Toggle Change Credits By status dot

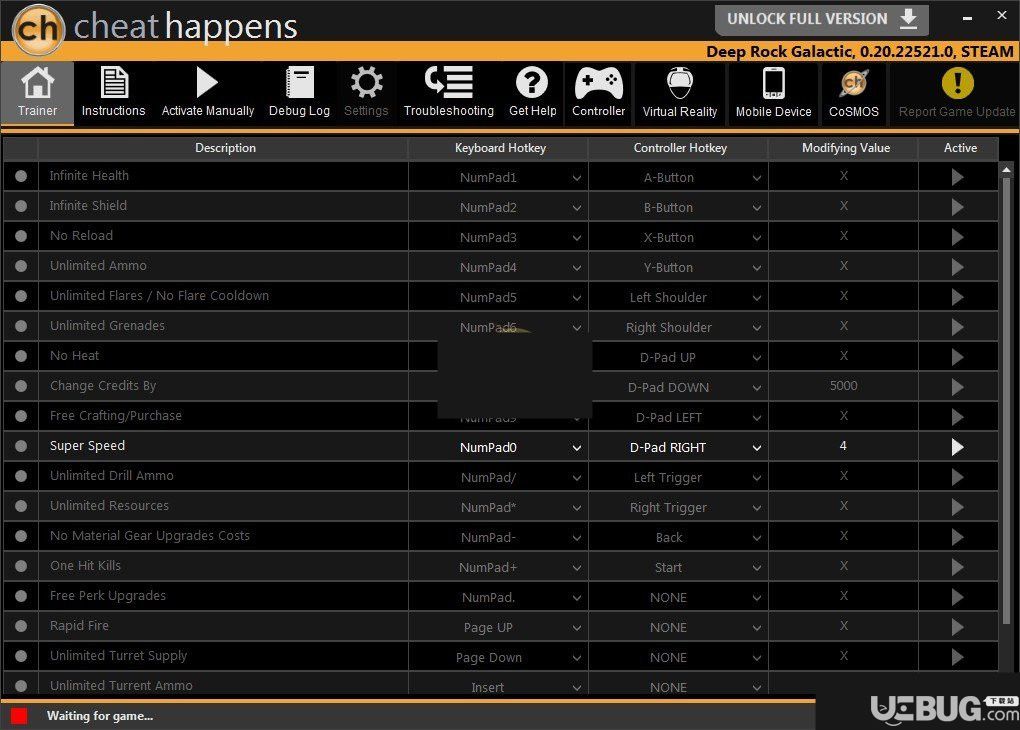tap(21, 385)
